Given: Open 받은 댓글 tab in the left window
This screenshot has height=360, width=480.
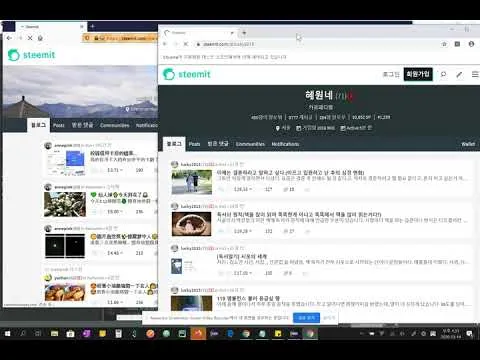Looking at the screenshot, I should 82,125.
